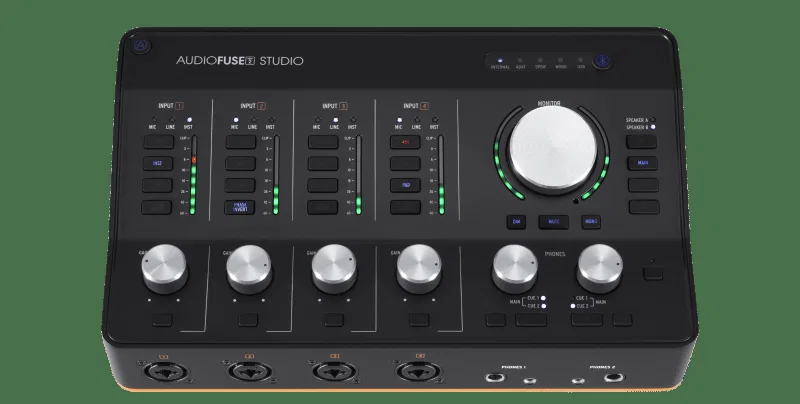Select the INTERNAL clock source indicator
The height and width of the screenshot is (404, 800).
500,60
